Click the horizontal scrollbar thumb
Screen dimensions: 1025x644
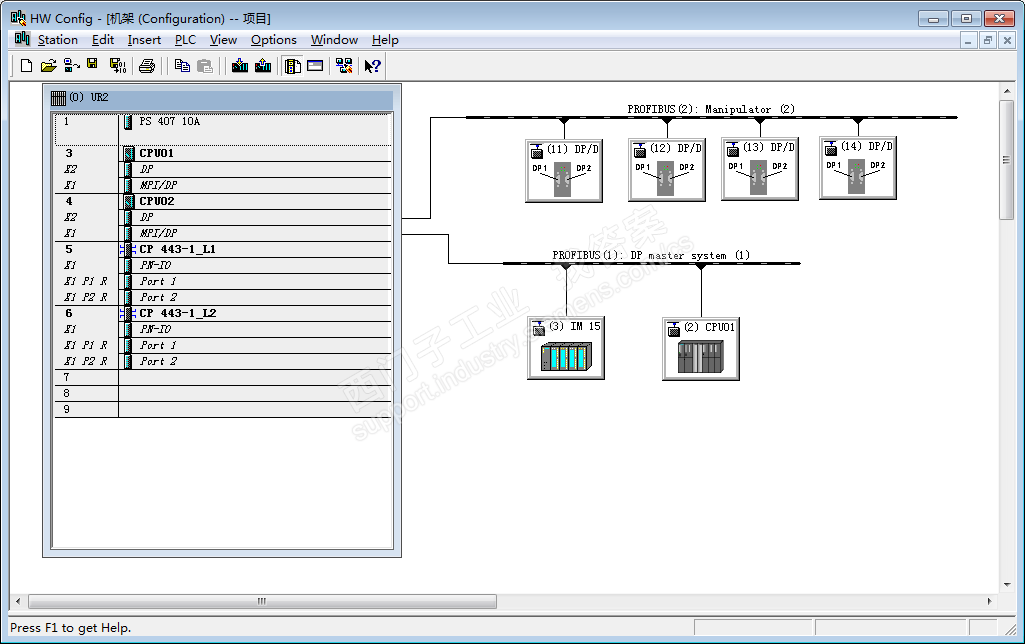coord(262,601)
